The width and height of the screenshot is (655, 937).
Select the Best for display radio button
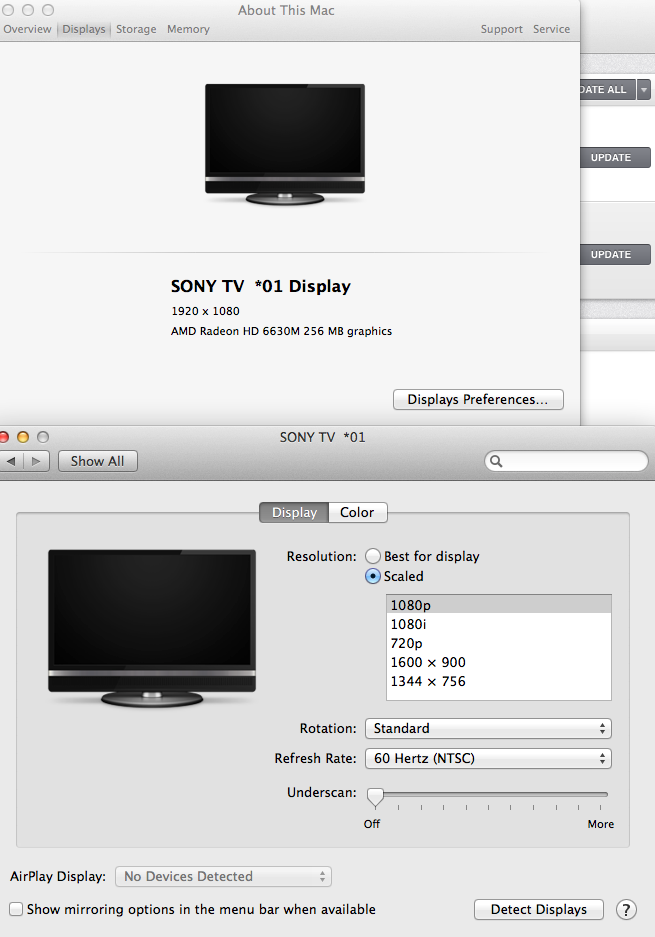(x=373, y=556)
